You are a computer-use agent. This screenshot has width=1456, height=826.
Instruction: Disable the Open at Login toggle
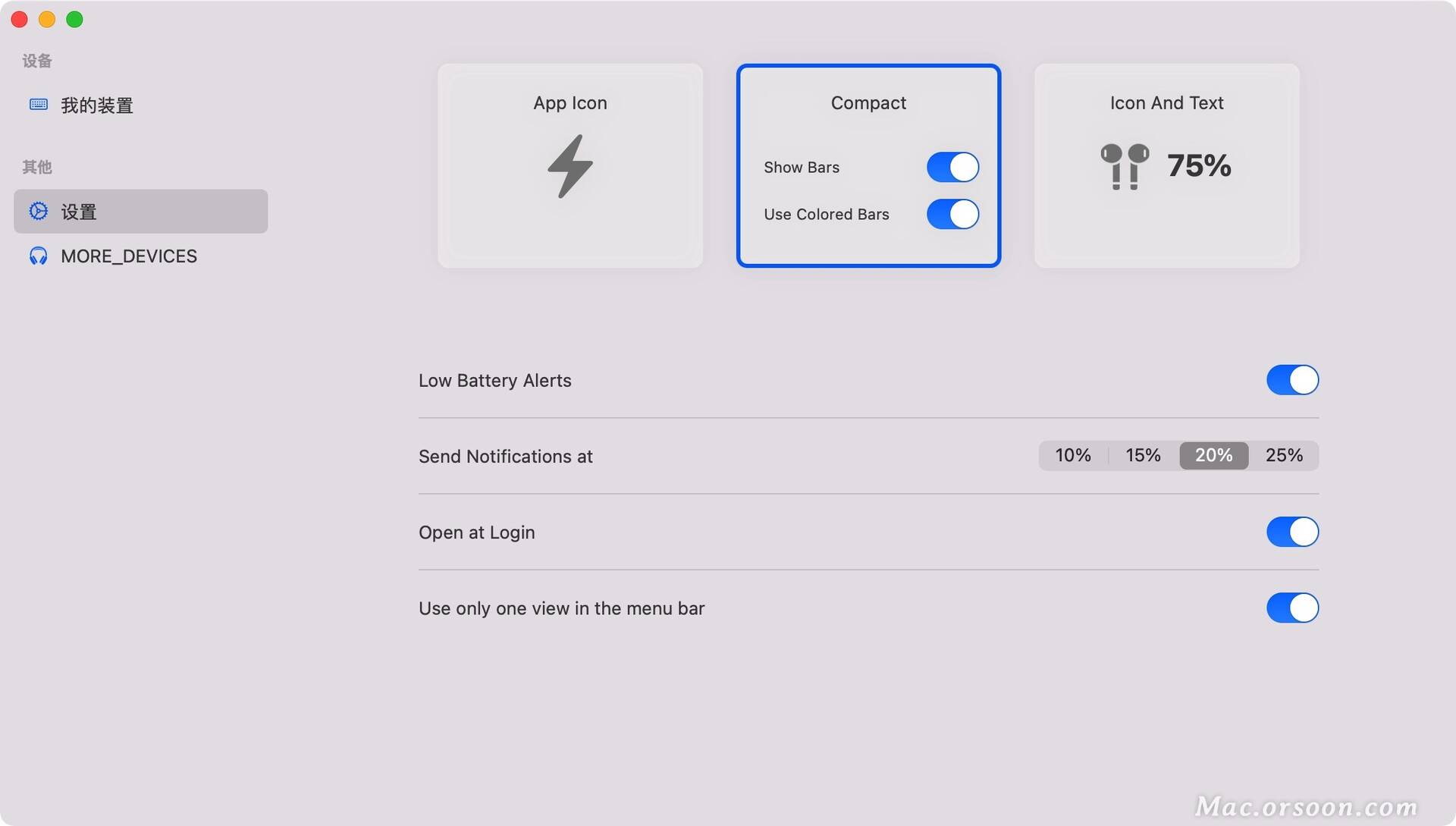tap(1292, 531)
